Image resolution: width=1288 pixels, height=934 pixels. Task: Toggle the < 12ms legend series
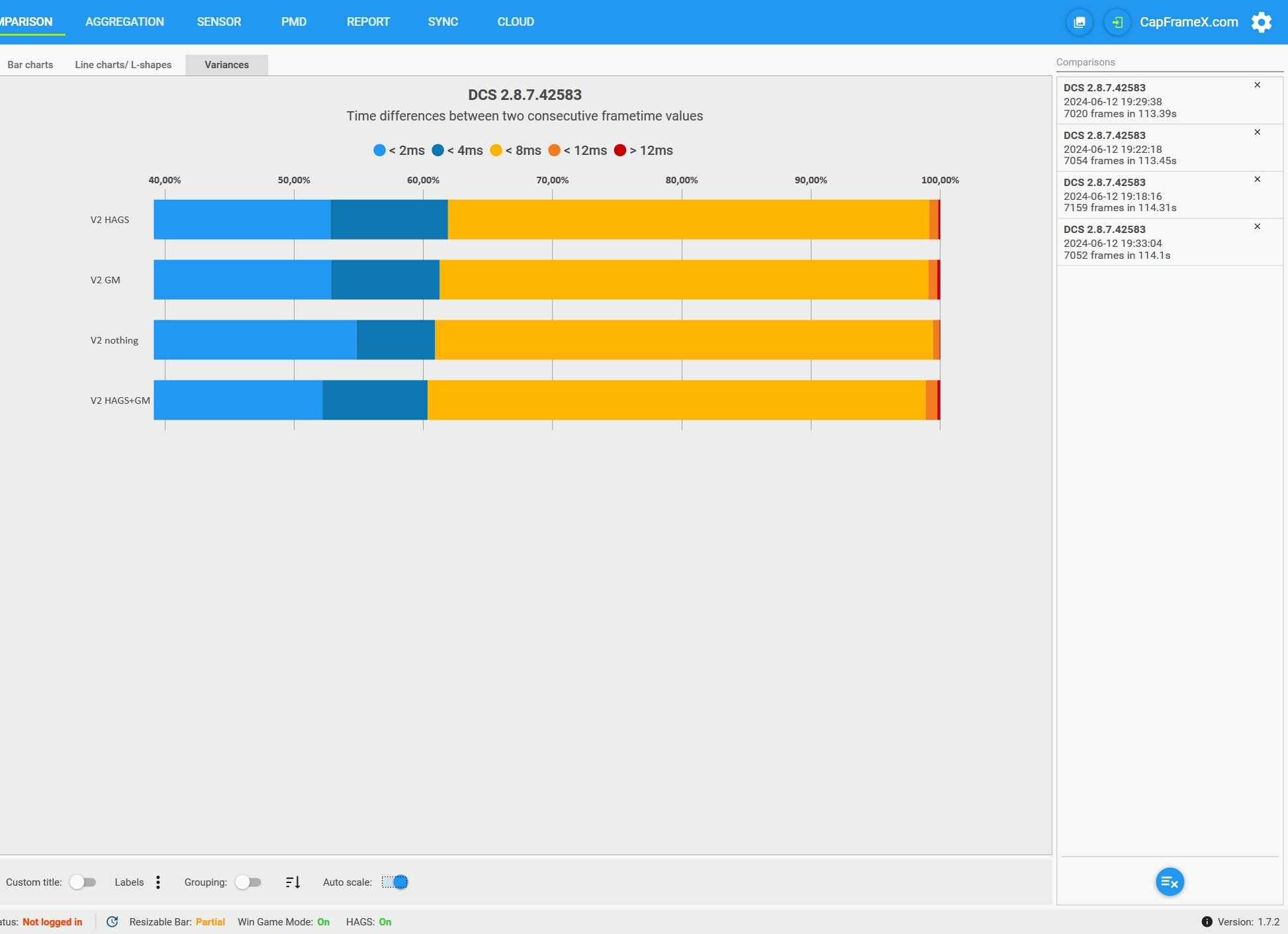tap(578, 150)
